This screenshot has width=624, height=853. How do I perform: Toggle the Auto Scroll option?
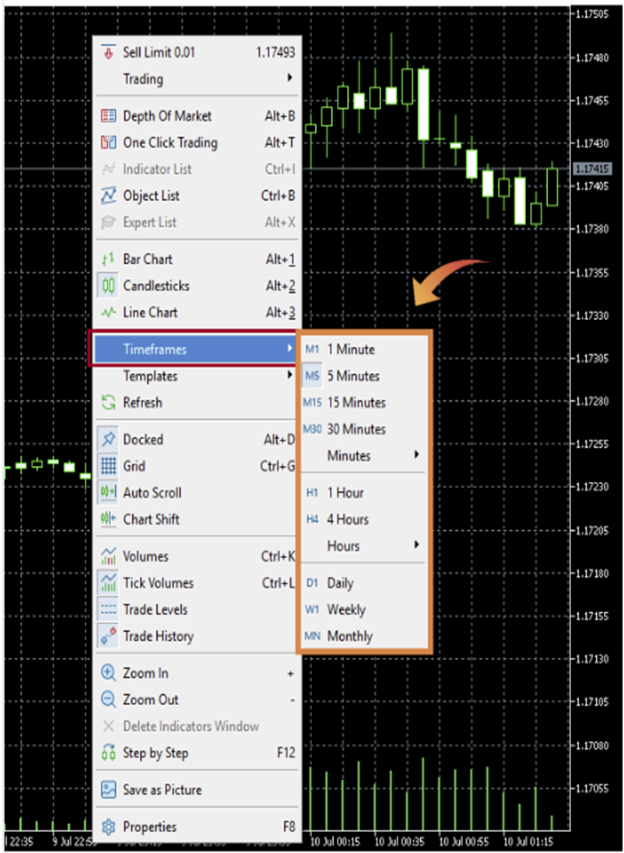pos(152,493)
